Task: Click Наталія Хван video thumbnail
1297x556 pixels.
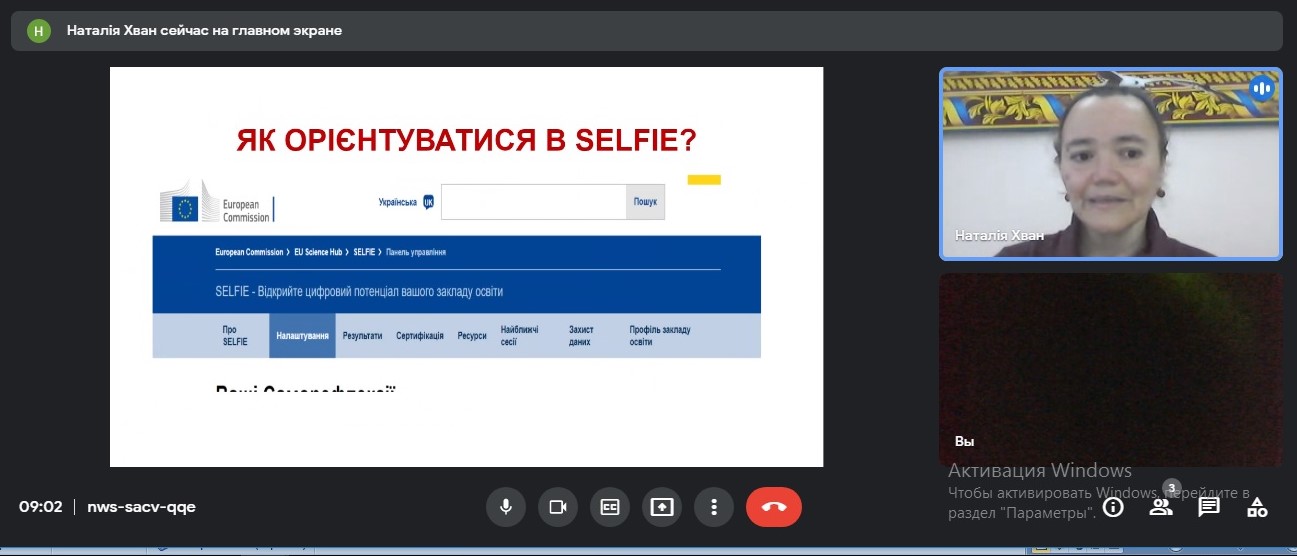Action: click(1110, 163)
